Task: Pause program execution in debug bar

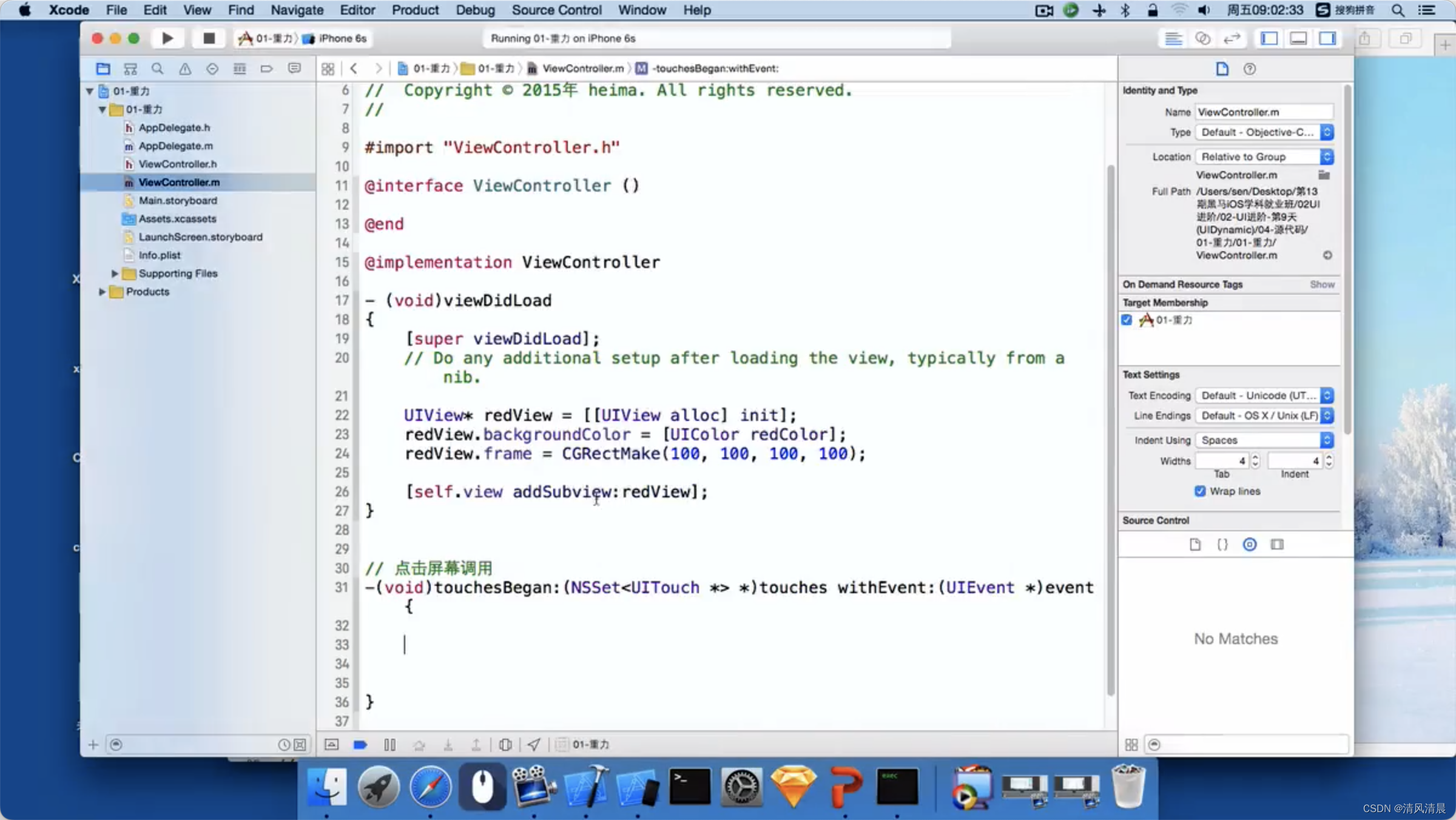Action: click(x=389, y=744)
